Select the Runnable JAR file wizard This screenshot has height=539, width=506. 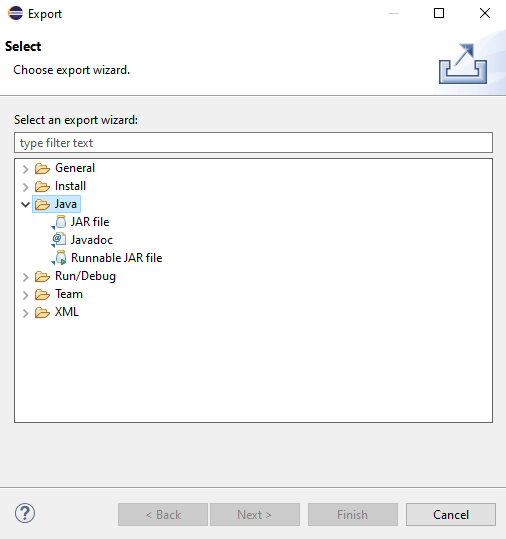(117, 258)
